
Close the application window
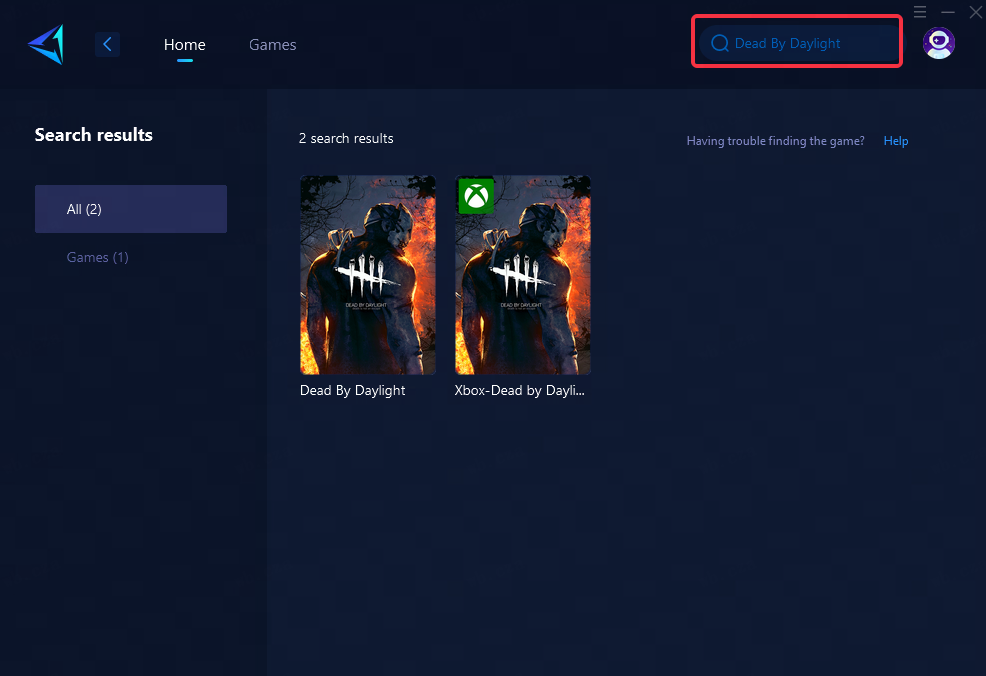coord(975,12)
